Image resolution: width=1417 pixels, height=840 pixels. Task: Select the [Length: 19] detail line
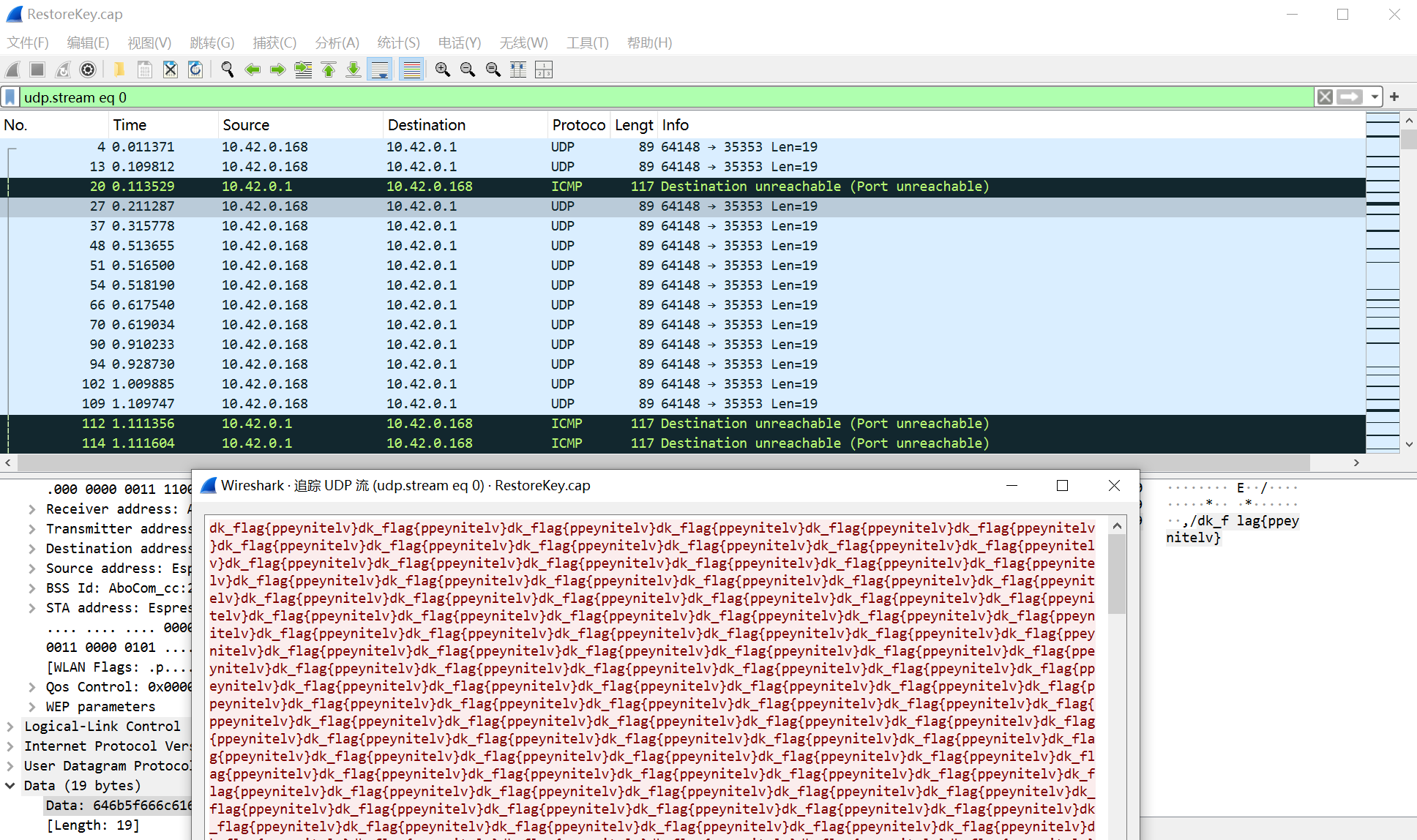[93, 825]
